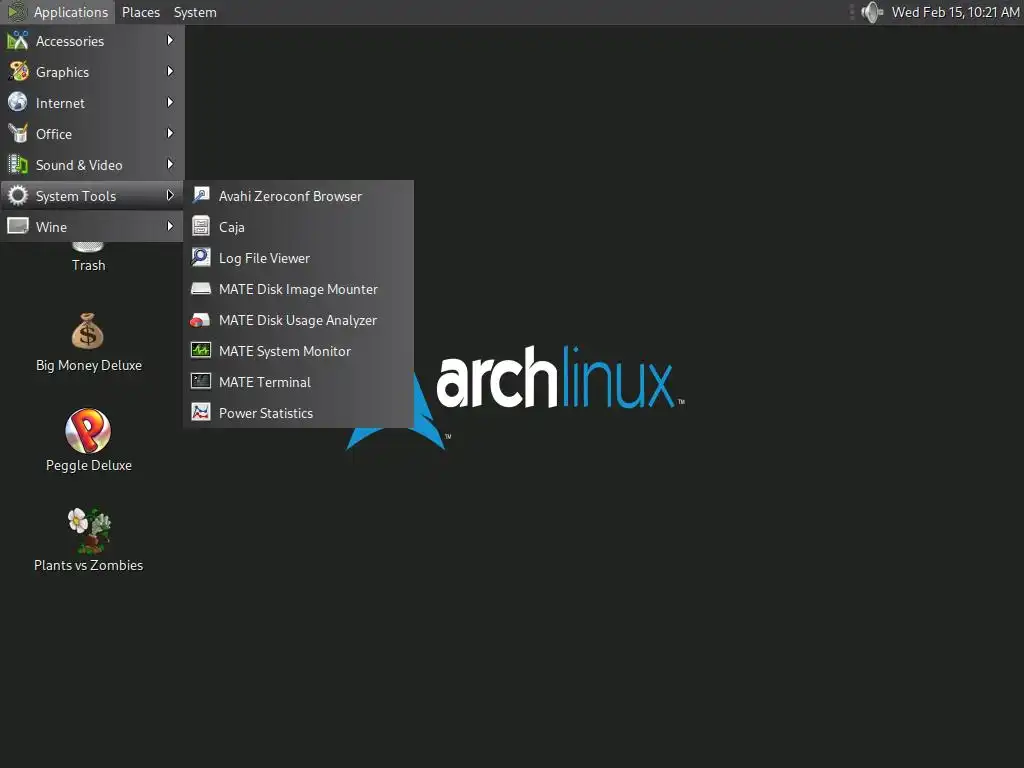Viewport: 1024px width, 768px height.
Task: Click the Peggle Deluxe label
Action: [x=89, y=465]
